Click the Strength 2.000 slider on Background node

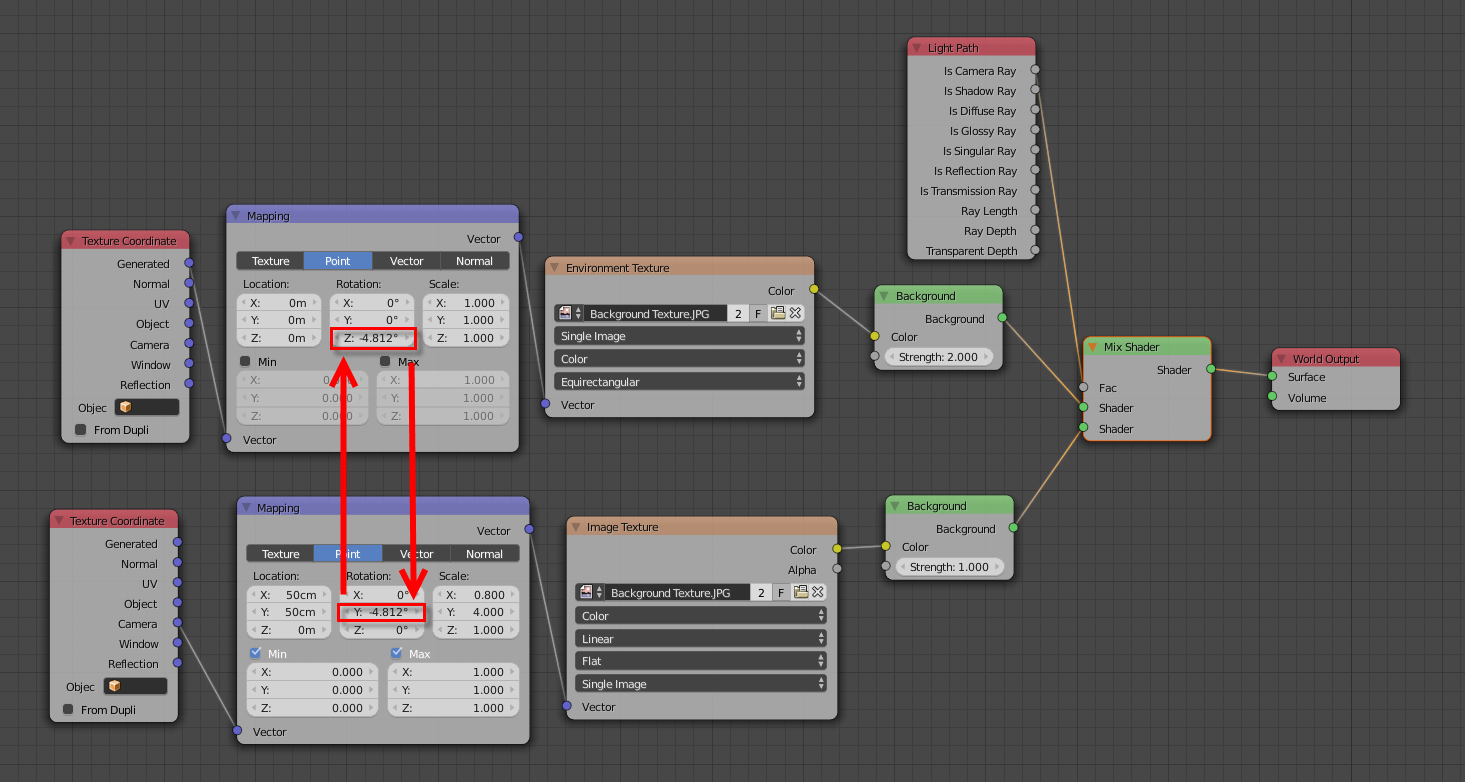click(x=939, y=357)
